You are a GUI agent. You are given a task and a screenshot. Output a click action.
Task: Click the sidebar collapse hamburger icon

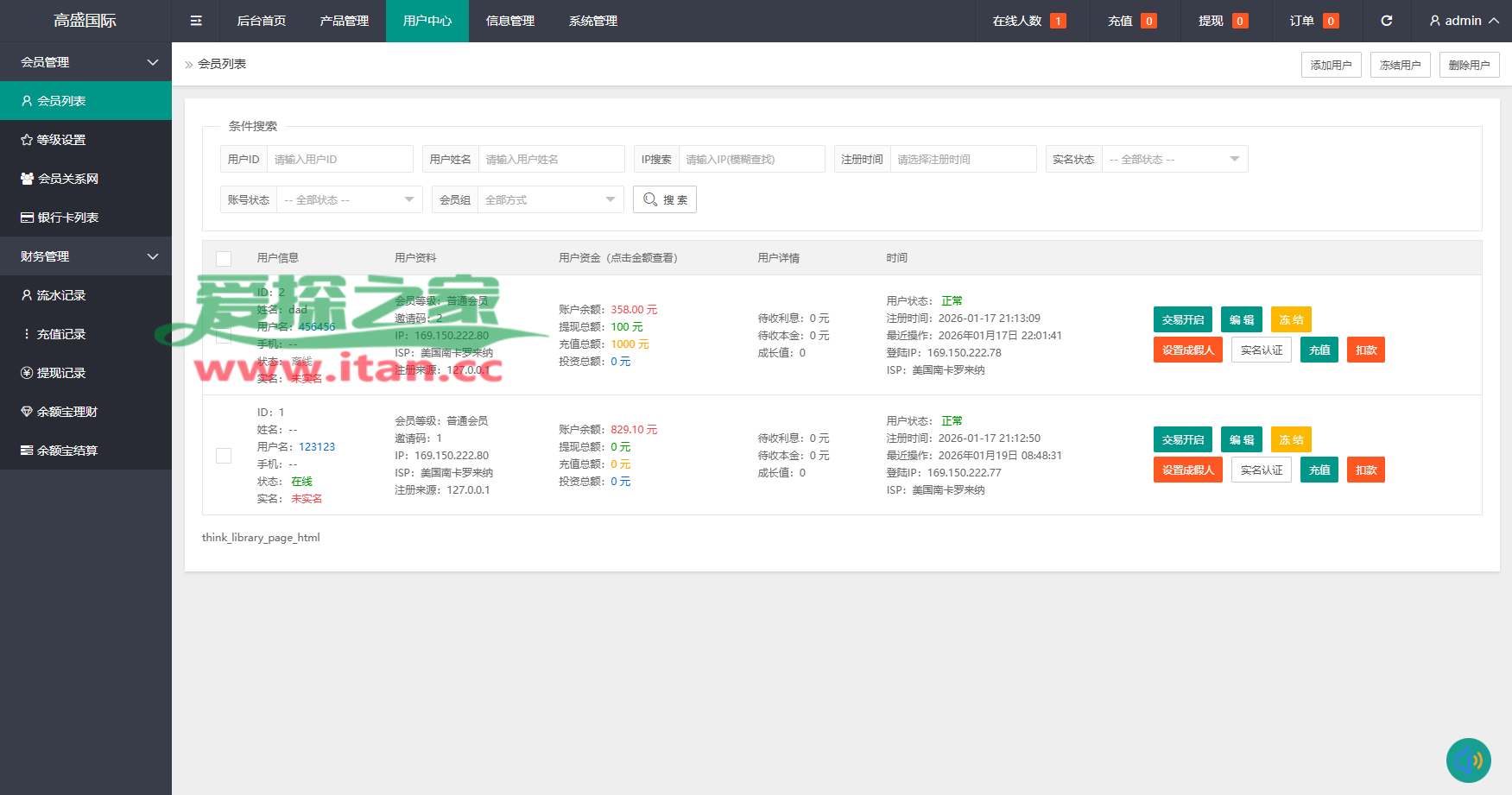click(x=196, y=21)
